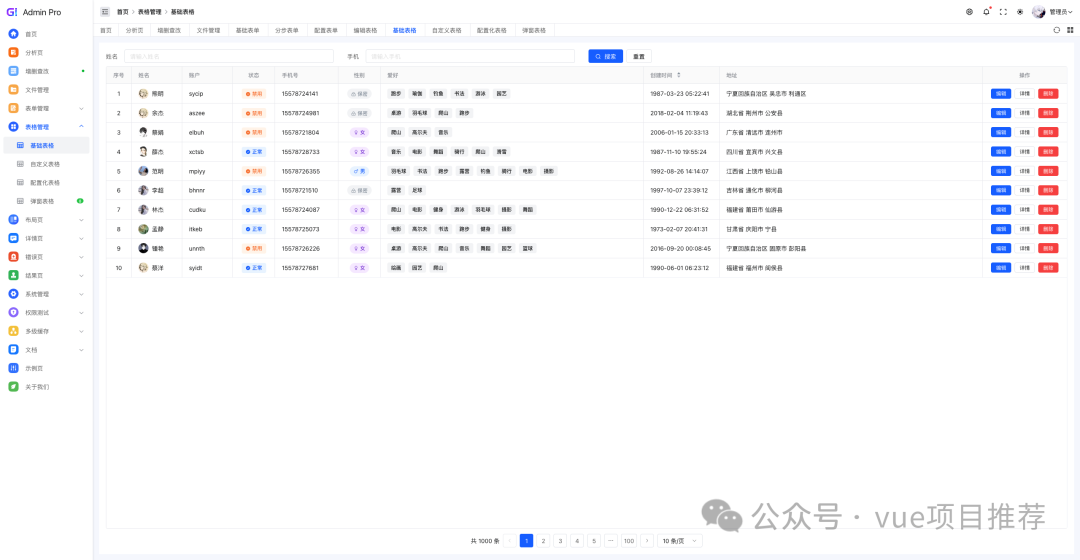This screenshot has width=1080, height=560.
Task: Open the 管理员 user dropdown
Action: 1052,12
